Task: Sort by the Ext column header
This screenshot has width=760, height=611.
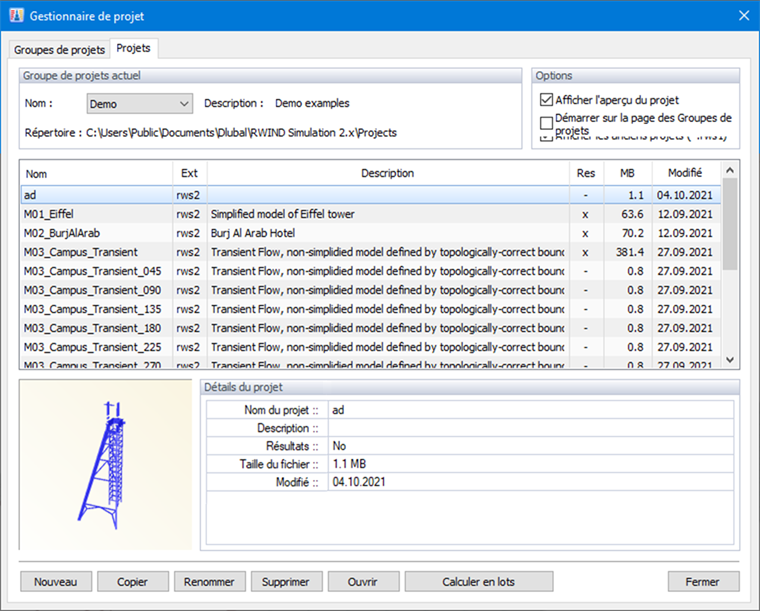Action: [190, 173]
